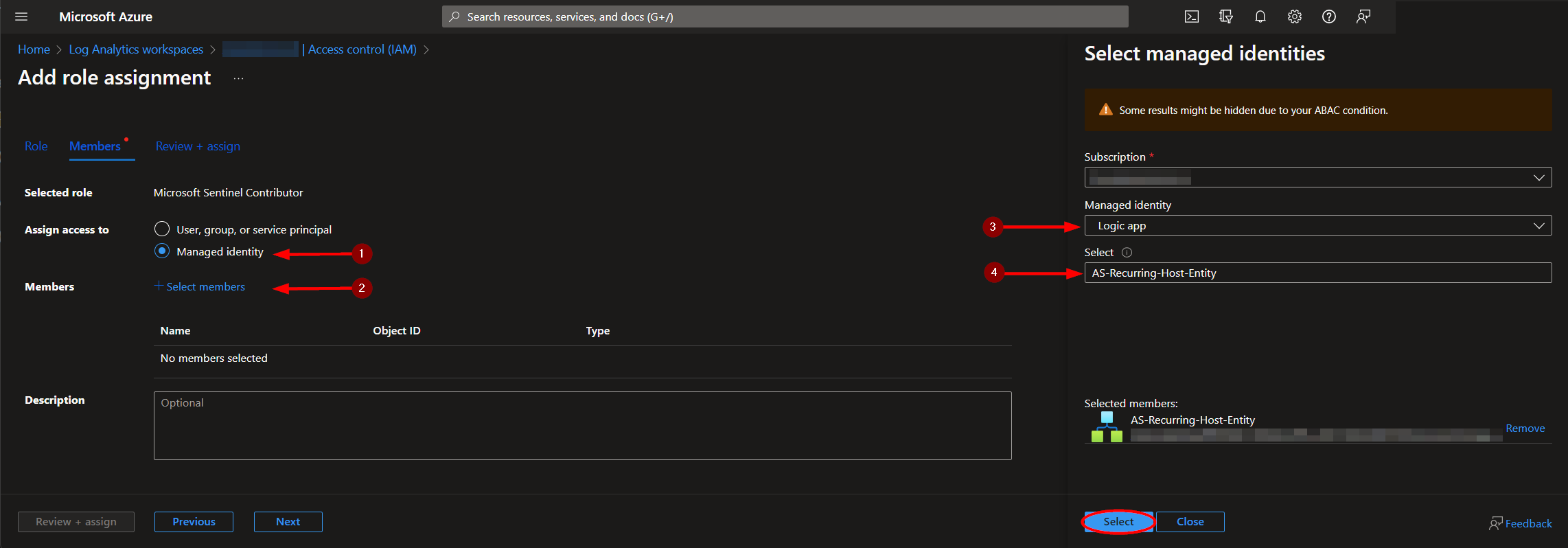Go to Home breadcrumb
1568x548 pixels.
[x=34, y=49]
